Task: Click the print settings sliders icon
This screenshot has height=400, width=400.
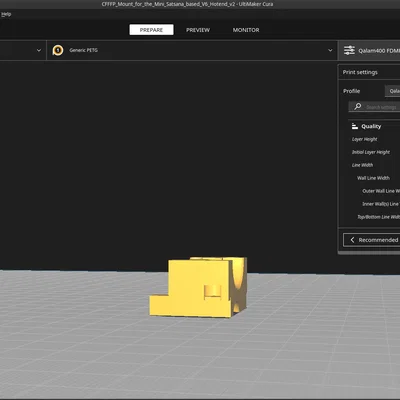Action: click(x=349, y=50)
